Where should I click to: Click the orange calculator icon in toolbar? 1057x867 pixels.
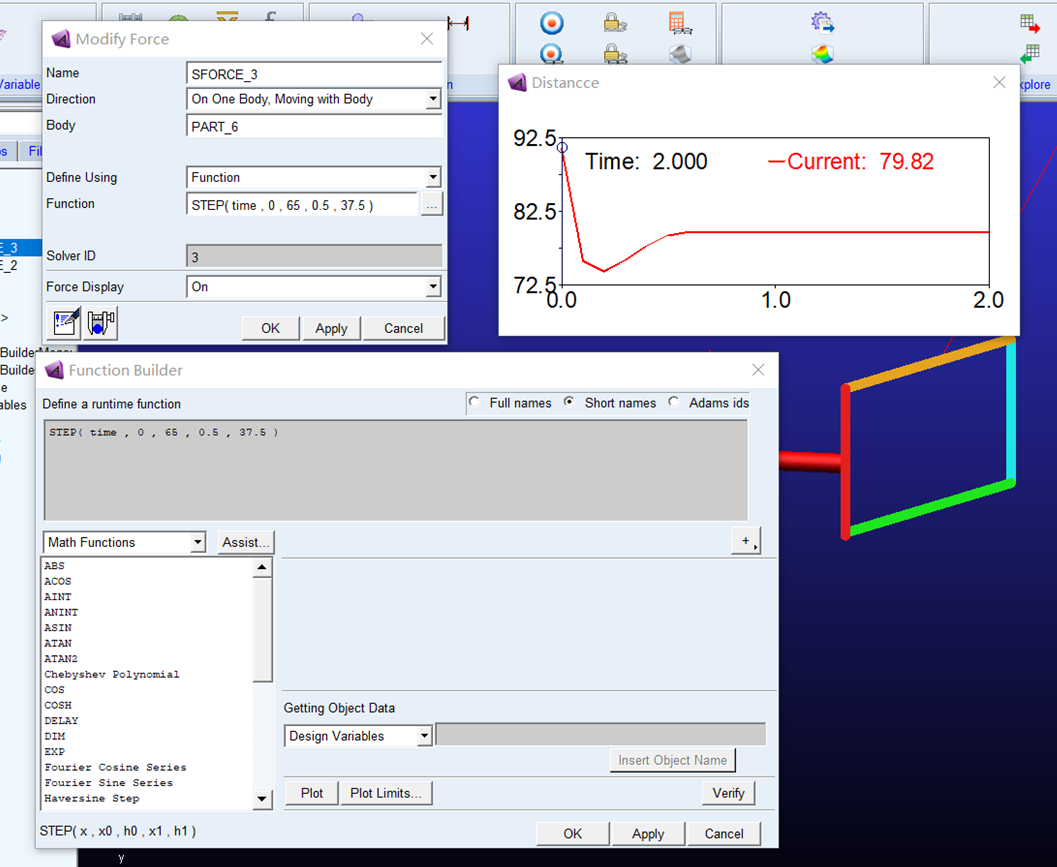coord(680,22)
